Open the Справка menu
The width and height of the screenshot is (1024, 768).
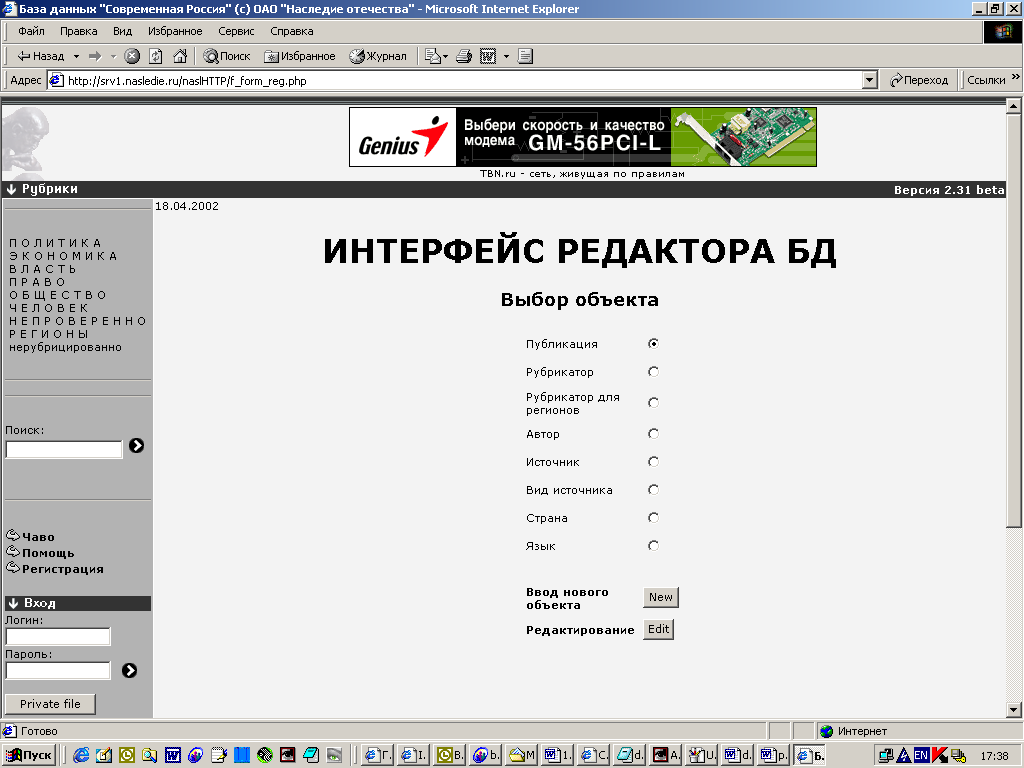[292, 31]
